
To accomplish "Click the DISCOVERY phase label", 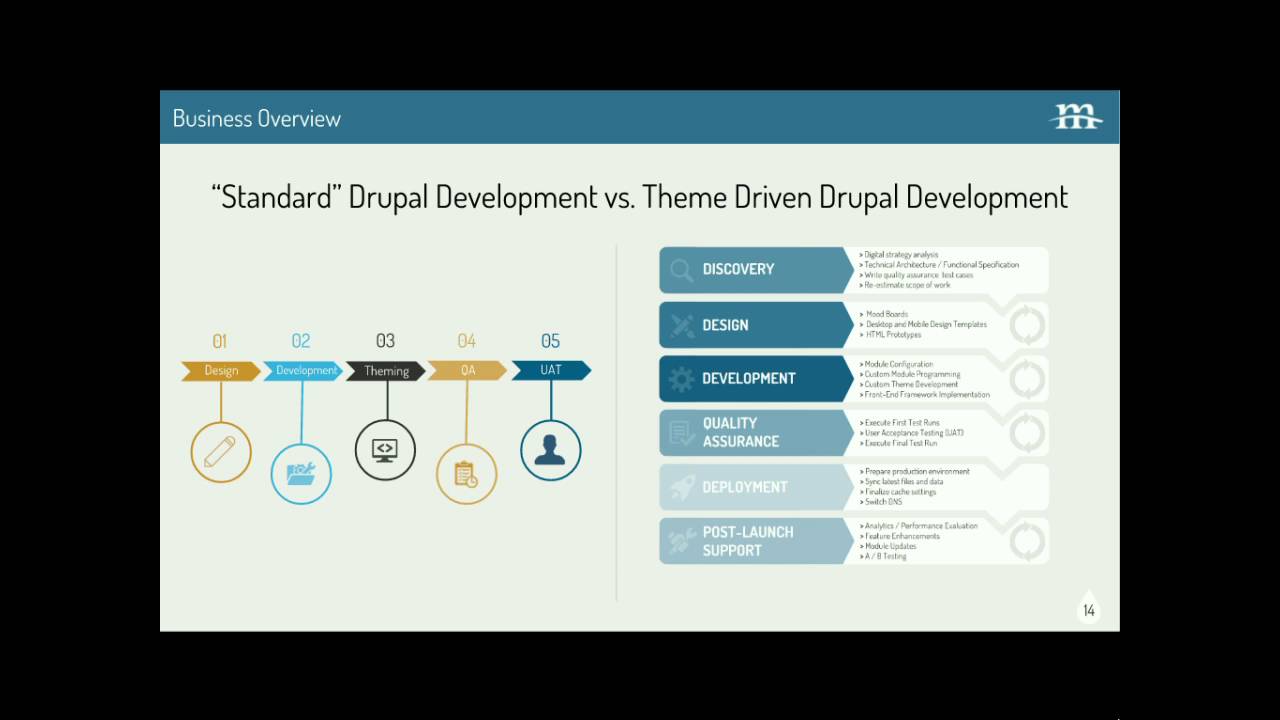I will coord(738,269).
